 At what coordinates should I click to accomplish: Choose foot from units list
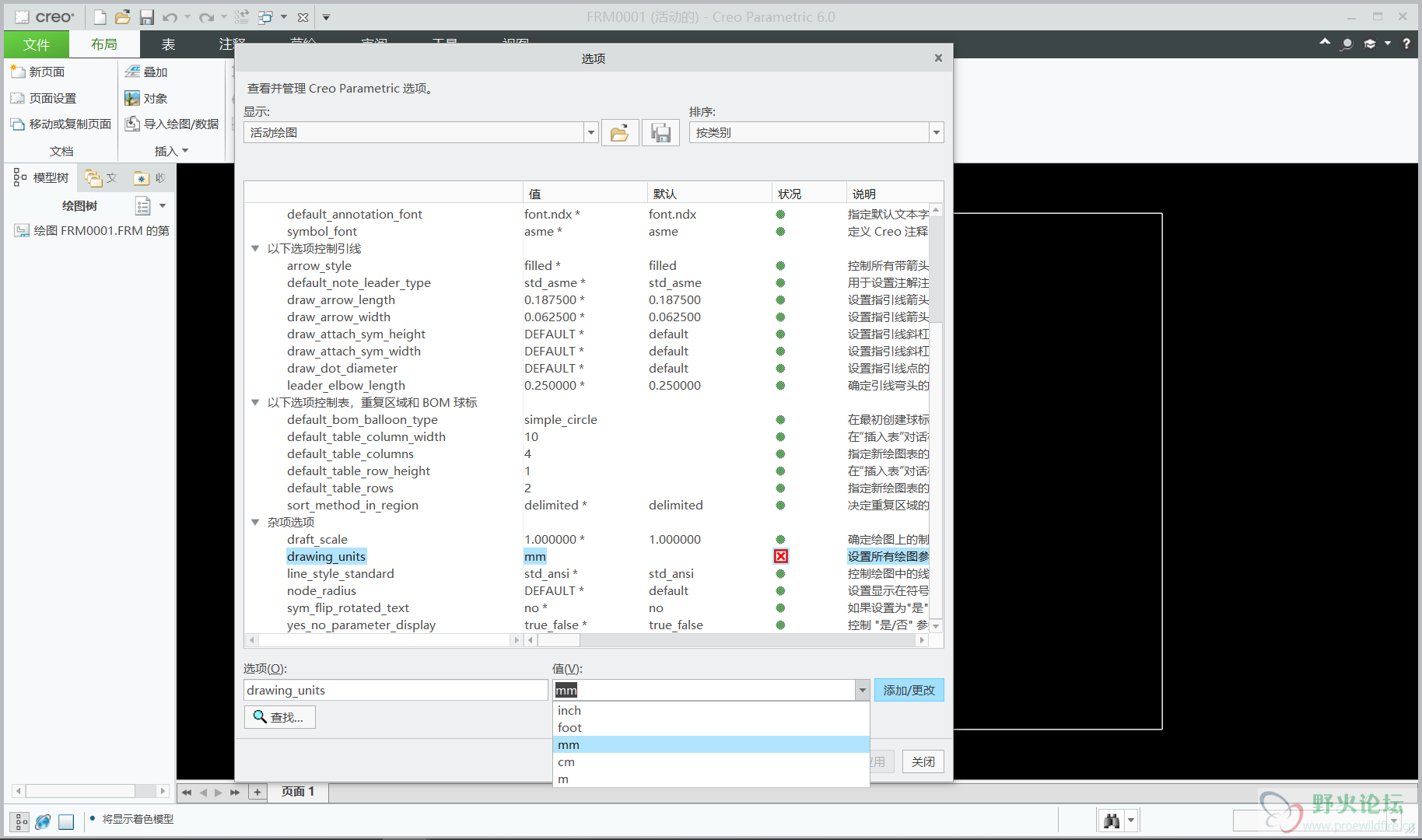[711, 728]
